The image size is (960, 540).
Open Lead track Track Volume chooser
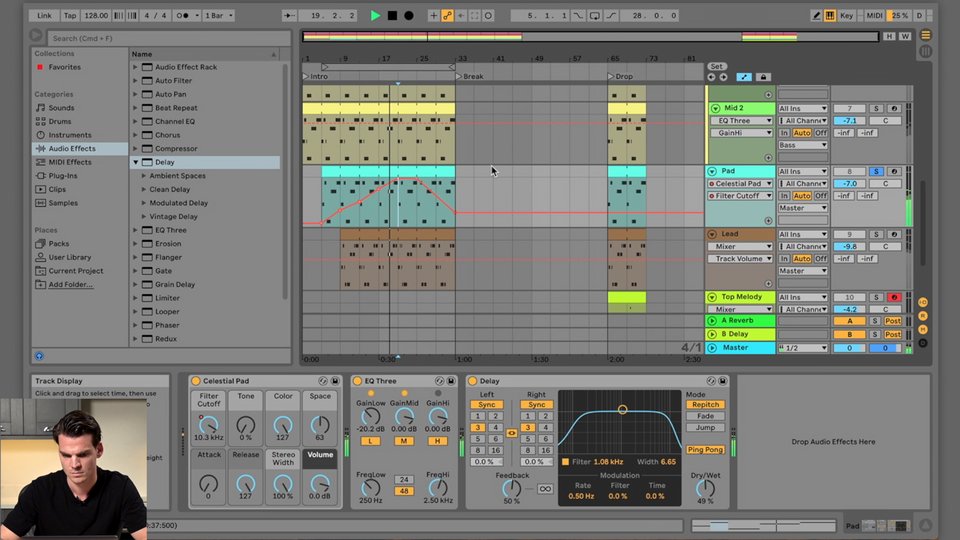pyautogui.click(x=741, y=259)
